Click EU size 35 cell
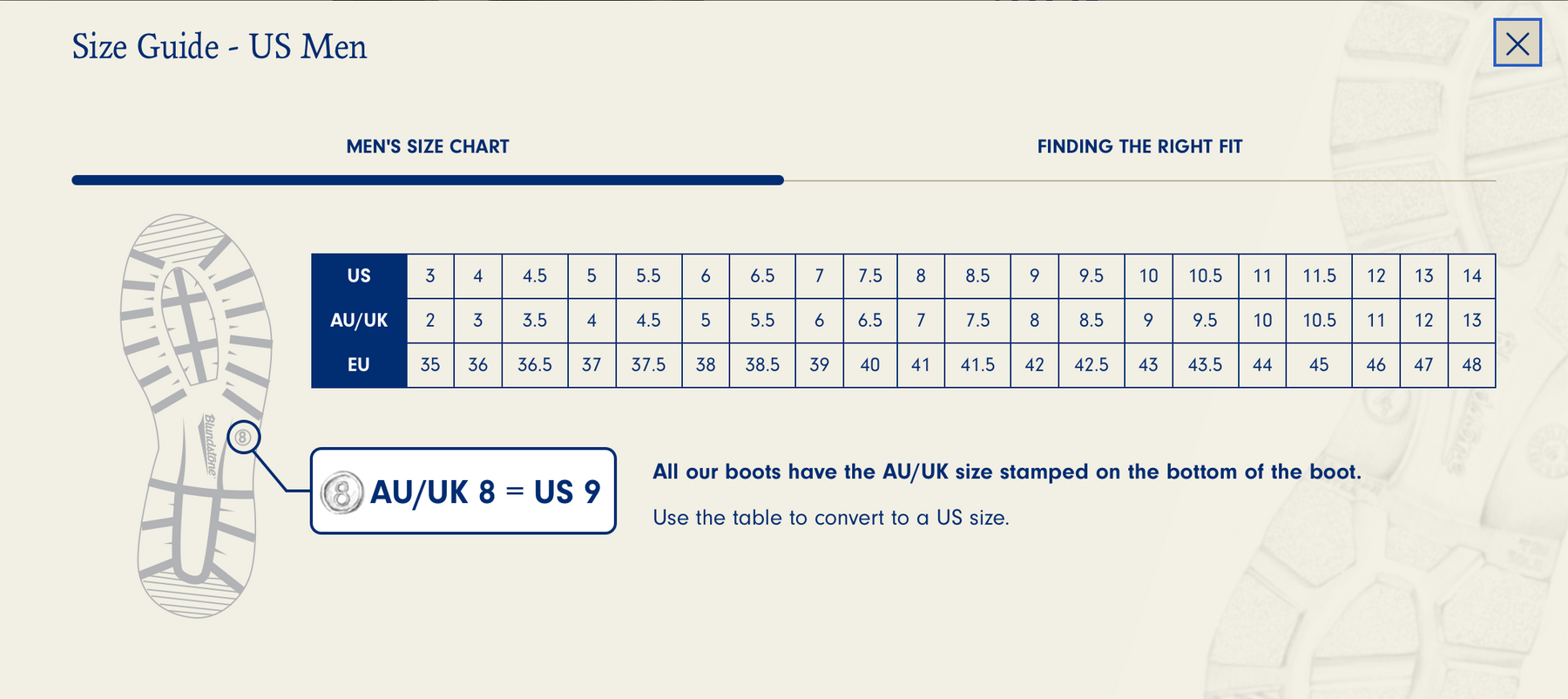Viewport: 1568px width, 699px height. coord(430,365)
